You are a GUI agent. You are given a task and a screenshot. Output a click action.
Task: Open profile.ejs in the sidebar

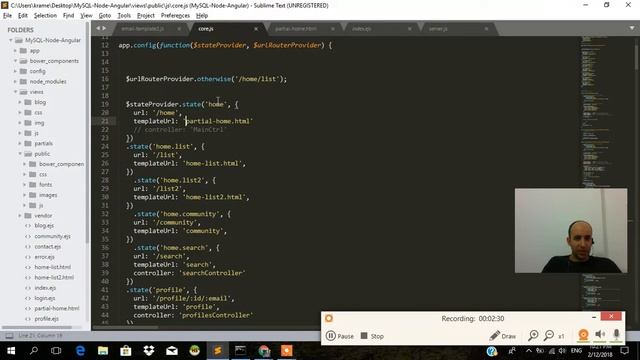tap(46, 318)
